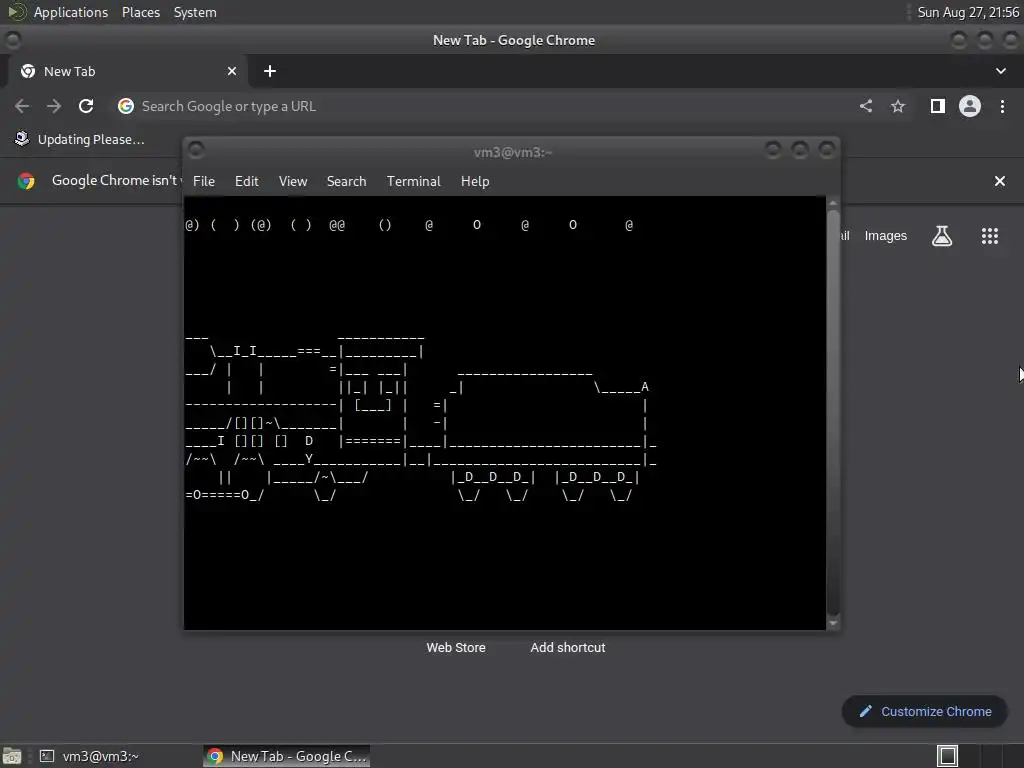
Task: Dismiss the Google Chrome isn't default infobar
Action: [1000, 181]
